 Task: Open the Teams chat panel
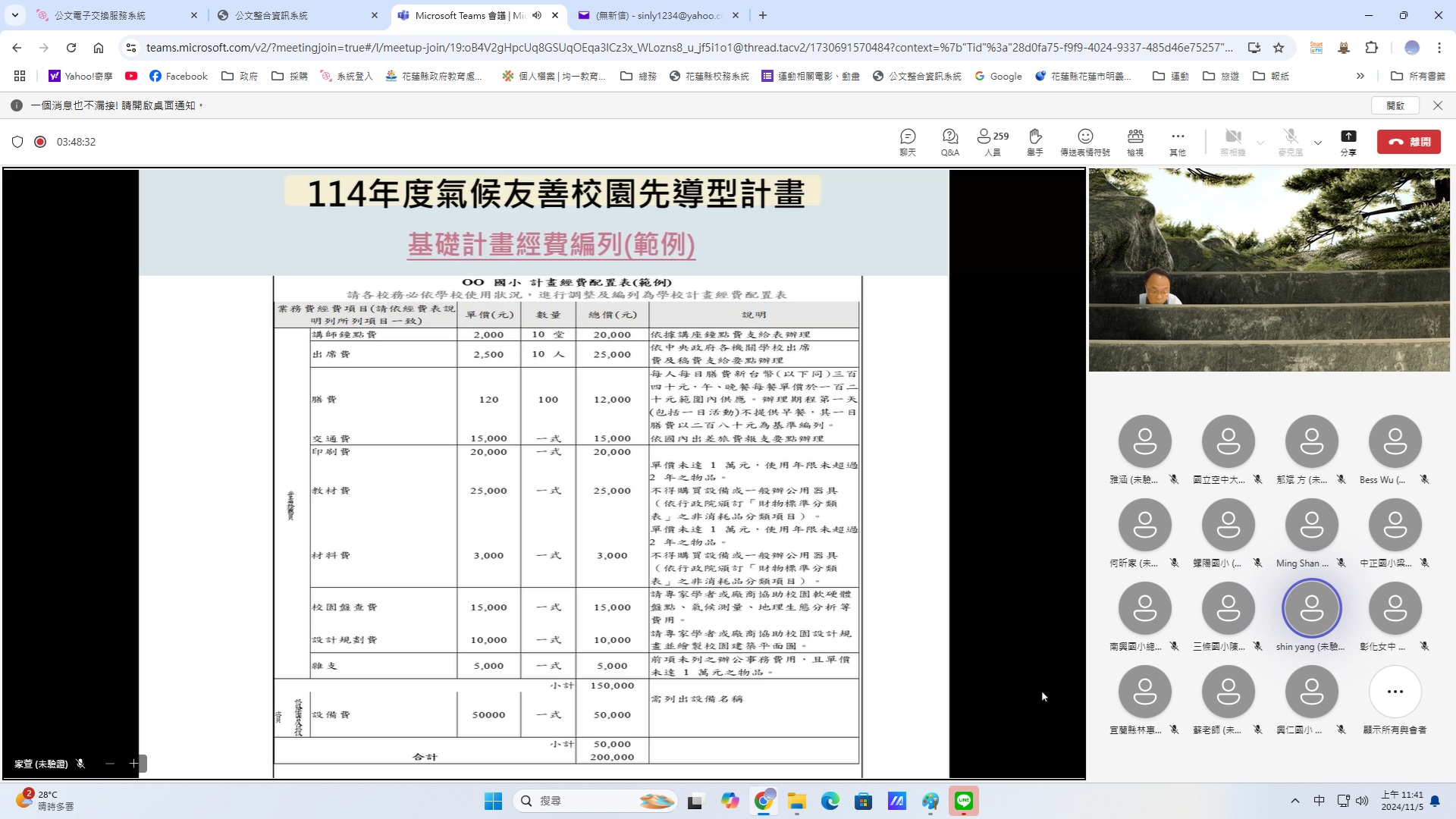pos(908,141)
